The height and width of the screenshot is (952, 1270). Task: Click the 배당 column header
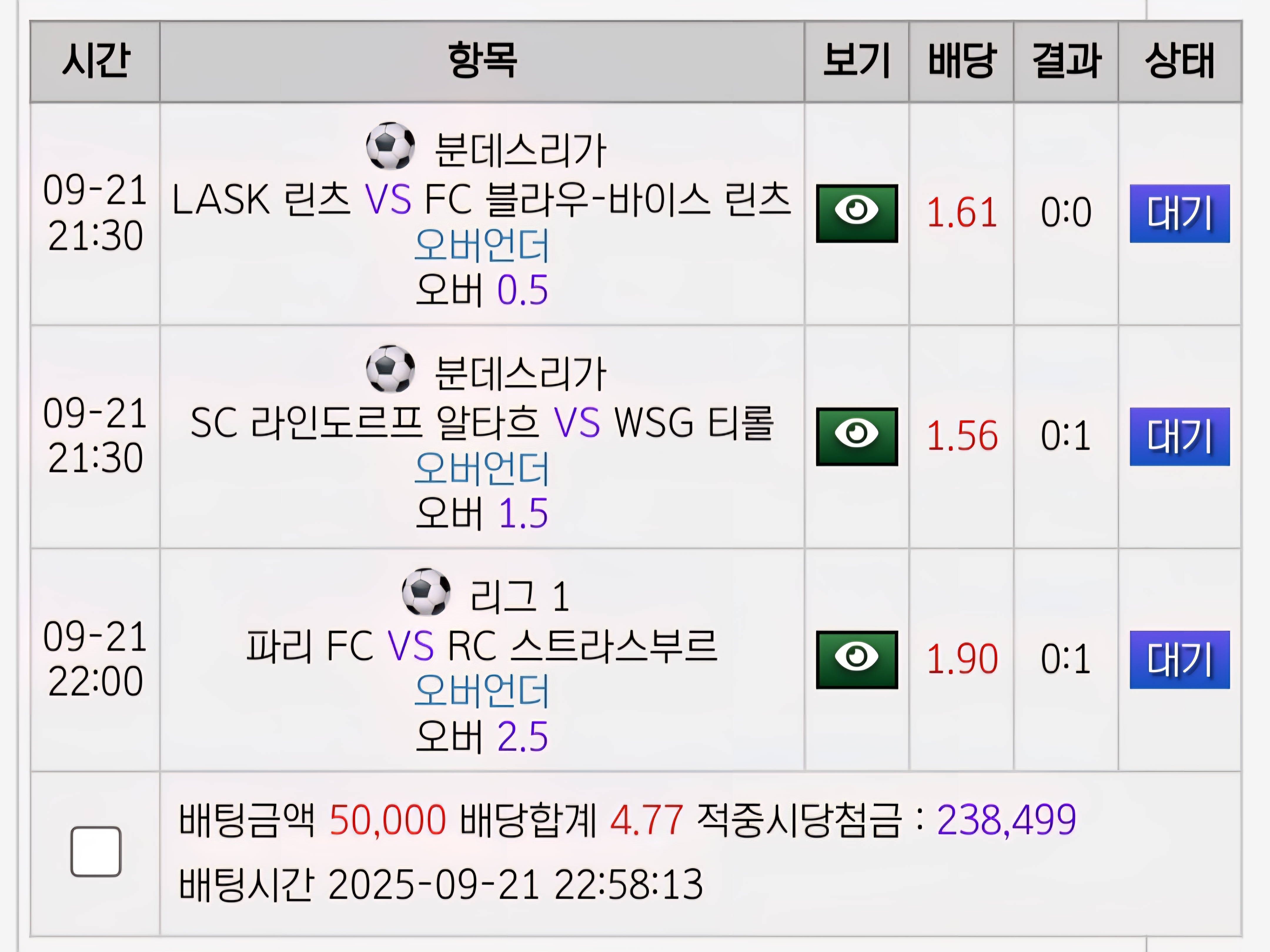(x=961, y=61)
